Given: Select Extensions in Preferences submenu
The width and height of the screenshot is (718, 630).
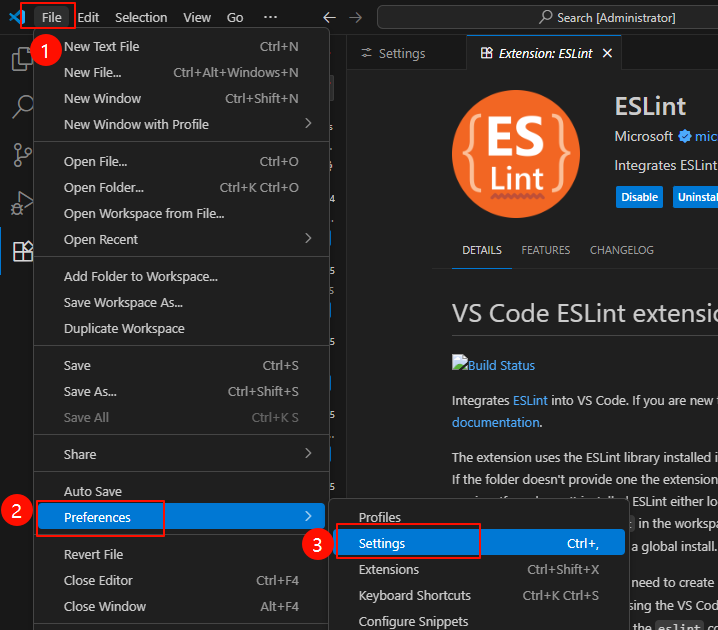Looking at the screenshot, I should tap(479, 570).
